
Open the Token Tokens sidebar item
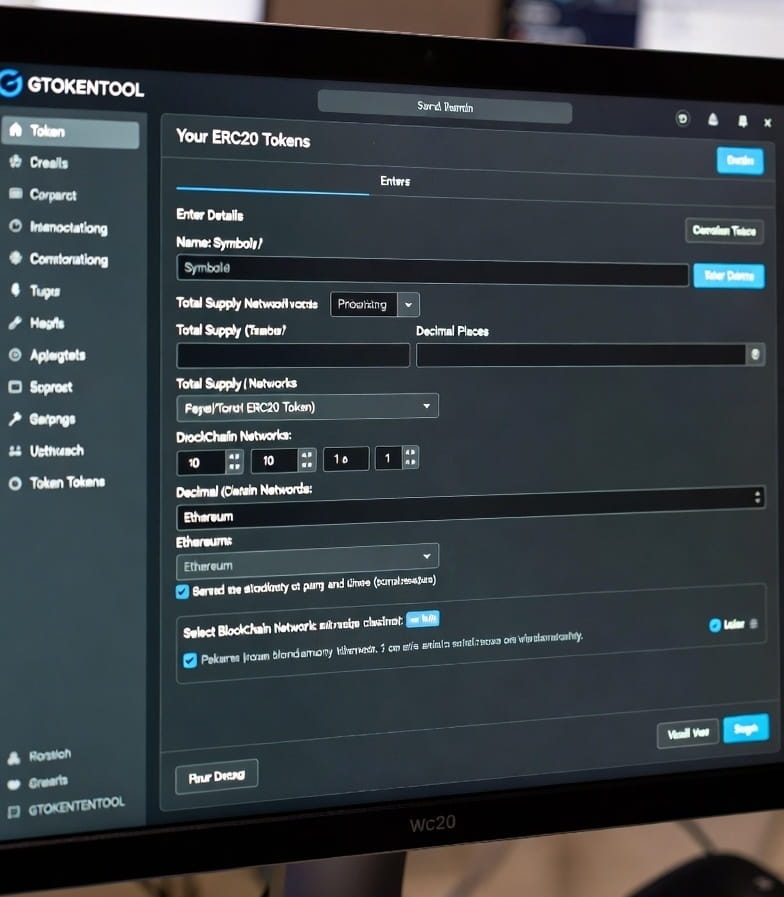[70, 483]
